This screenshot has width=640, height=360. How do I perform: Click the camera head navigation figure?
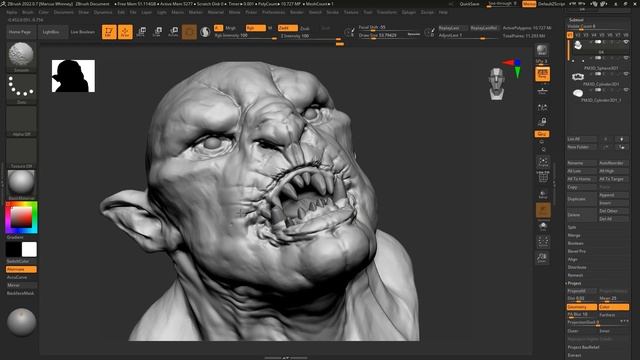click(x=496, y=84)
